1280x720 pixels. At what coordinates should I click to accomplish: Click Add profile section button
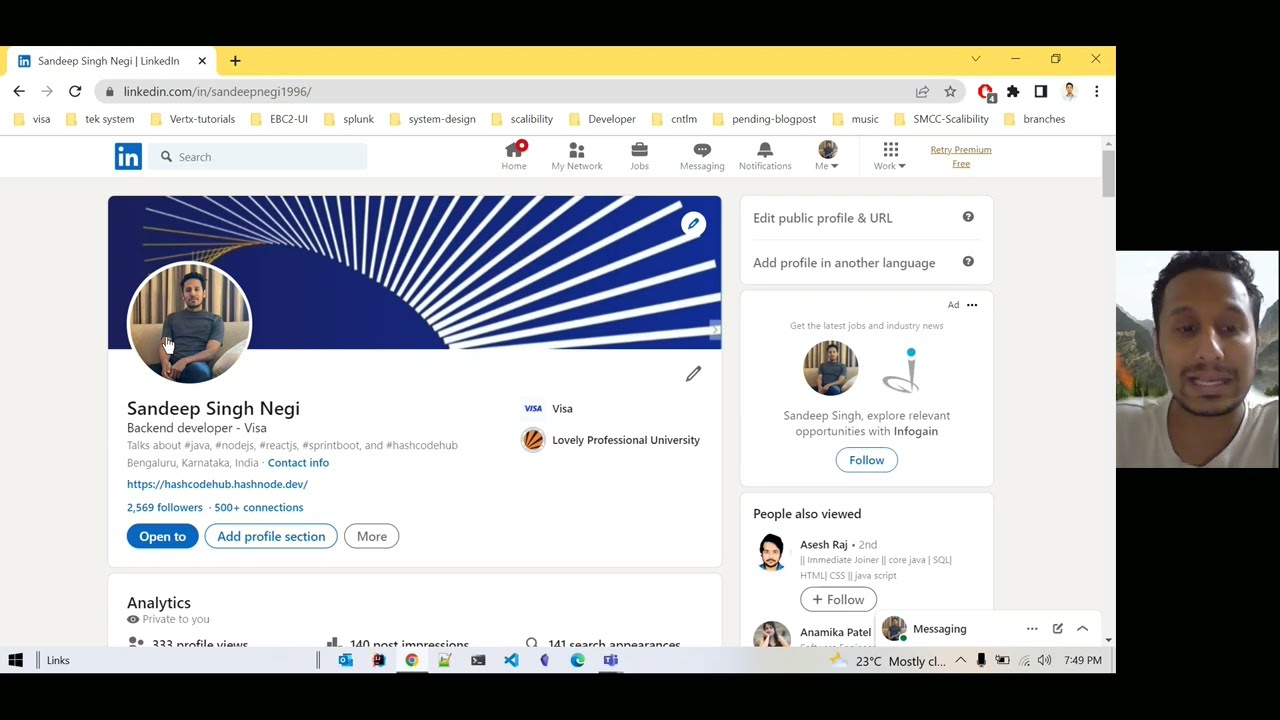tap(271, 537)
